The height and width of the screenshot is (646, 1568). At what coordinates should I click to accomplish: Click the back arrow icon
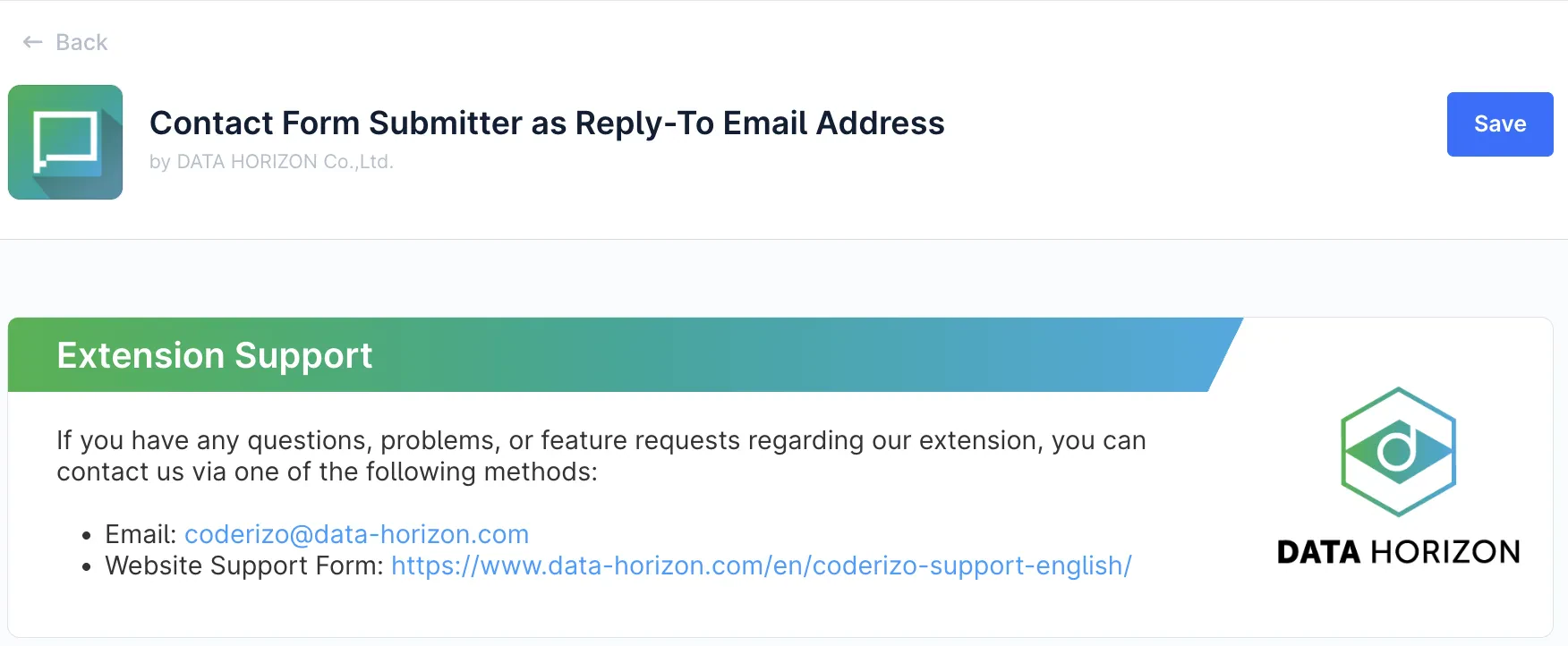click(33, 42)
